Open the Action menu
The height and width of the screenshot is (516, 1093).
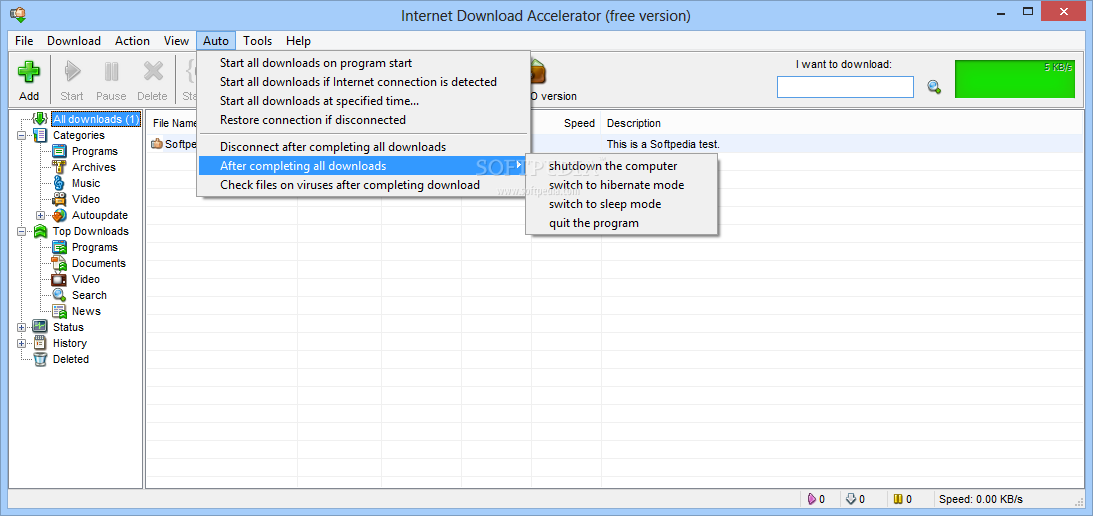tap(132, 41)
